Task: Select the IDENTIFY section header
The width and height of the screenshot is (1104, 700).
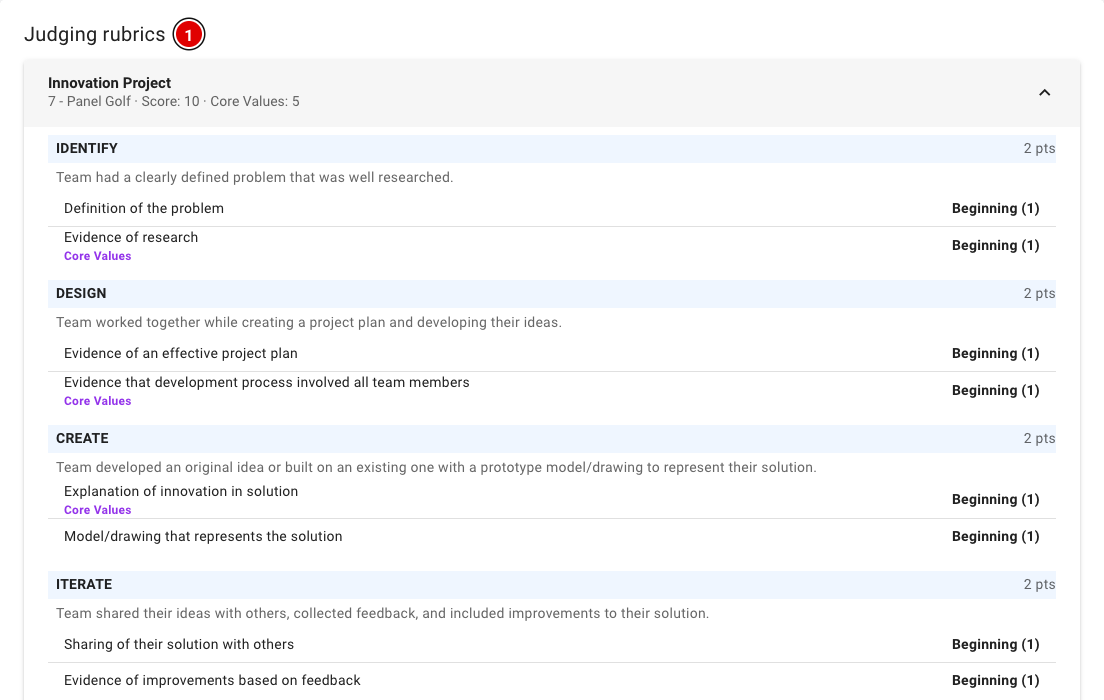Action: 551,149
